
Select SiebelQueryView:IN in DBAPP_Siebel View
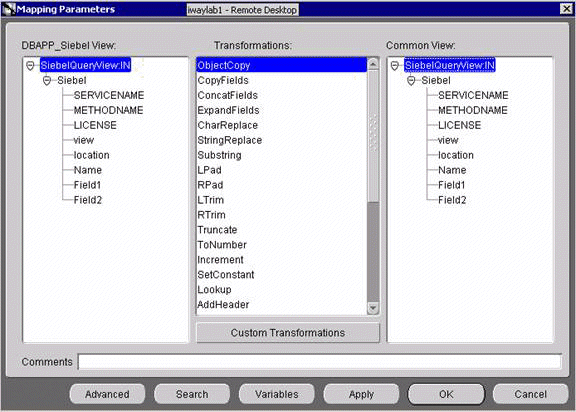85,65
